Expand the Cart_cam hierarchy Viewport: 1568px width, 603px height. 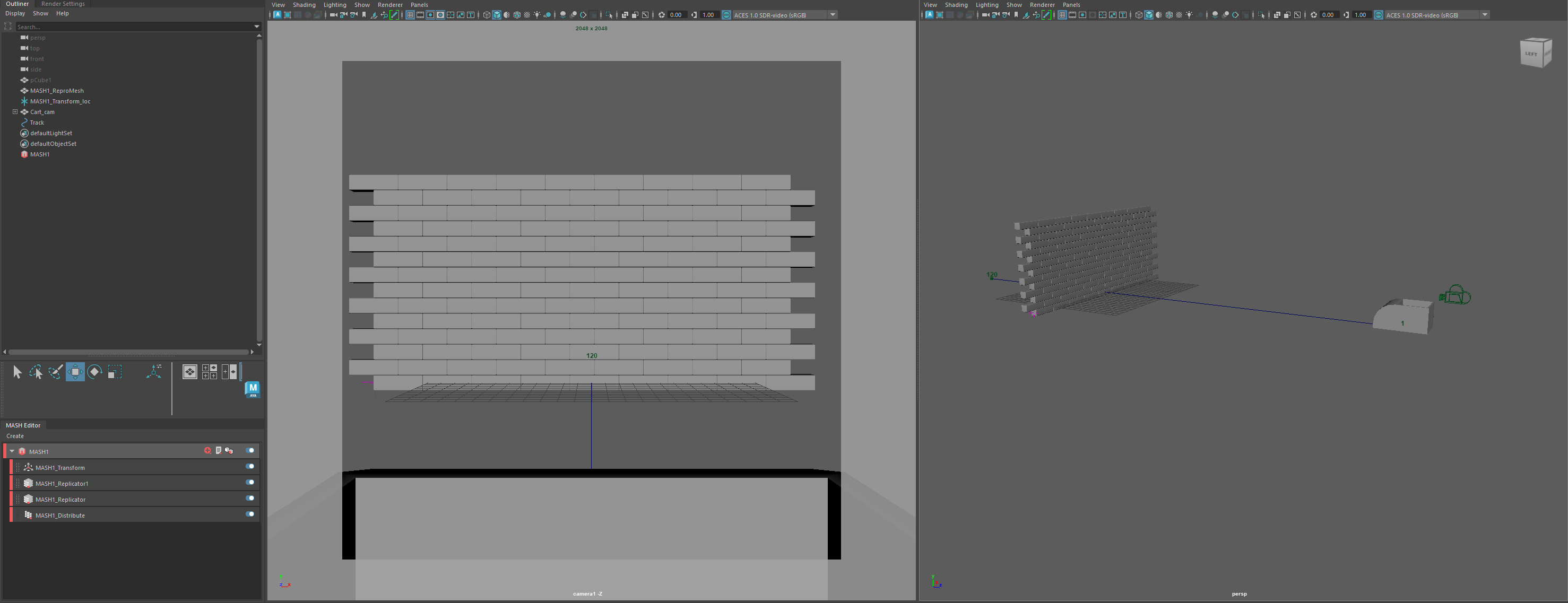point(15,112)
